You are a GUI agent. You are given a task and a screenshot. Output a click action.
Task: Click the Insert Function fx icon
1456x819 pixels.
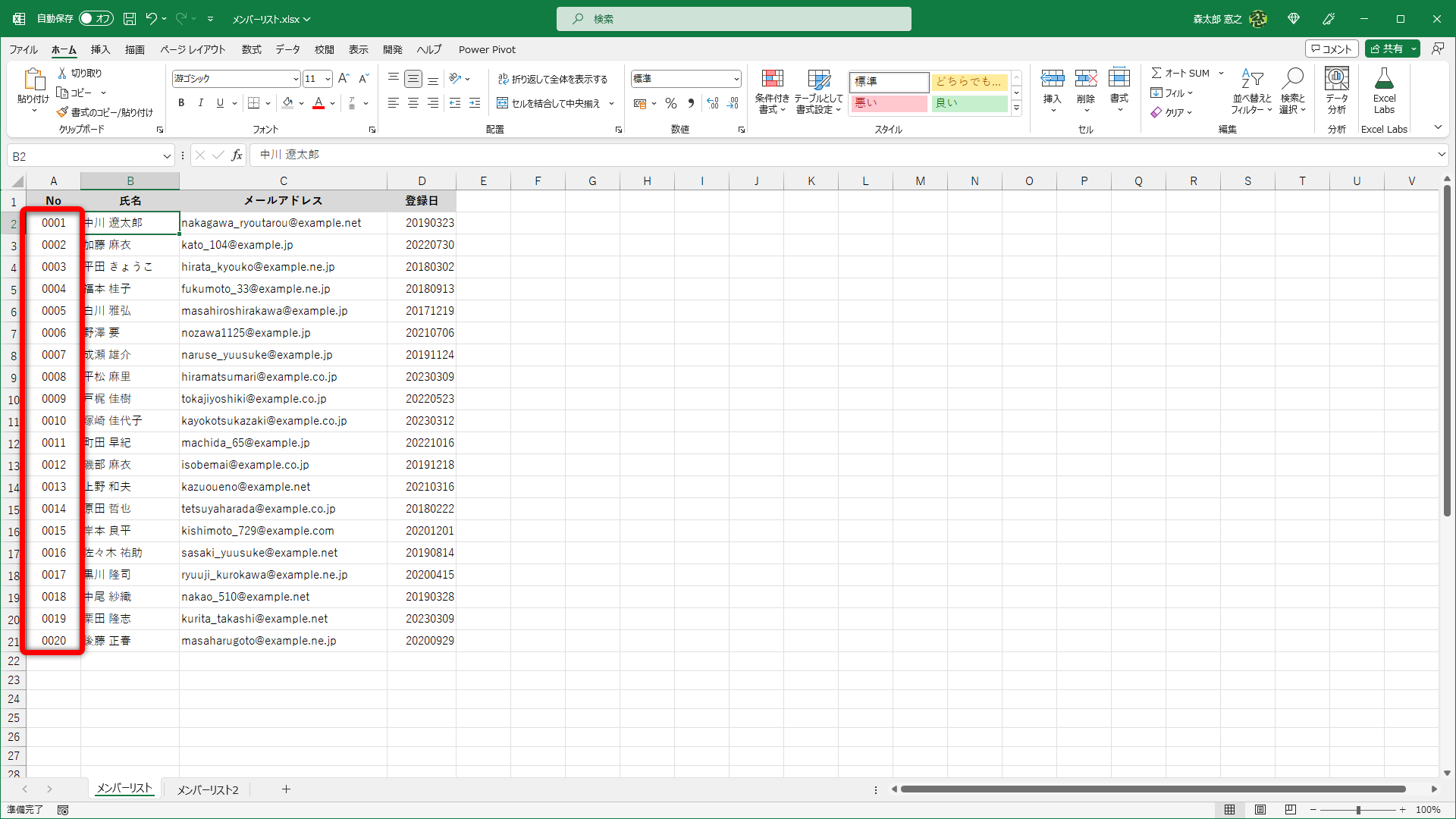click(237, 155)
